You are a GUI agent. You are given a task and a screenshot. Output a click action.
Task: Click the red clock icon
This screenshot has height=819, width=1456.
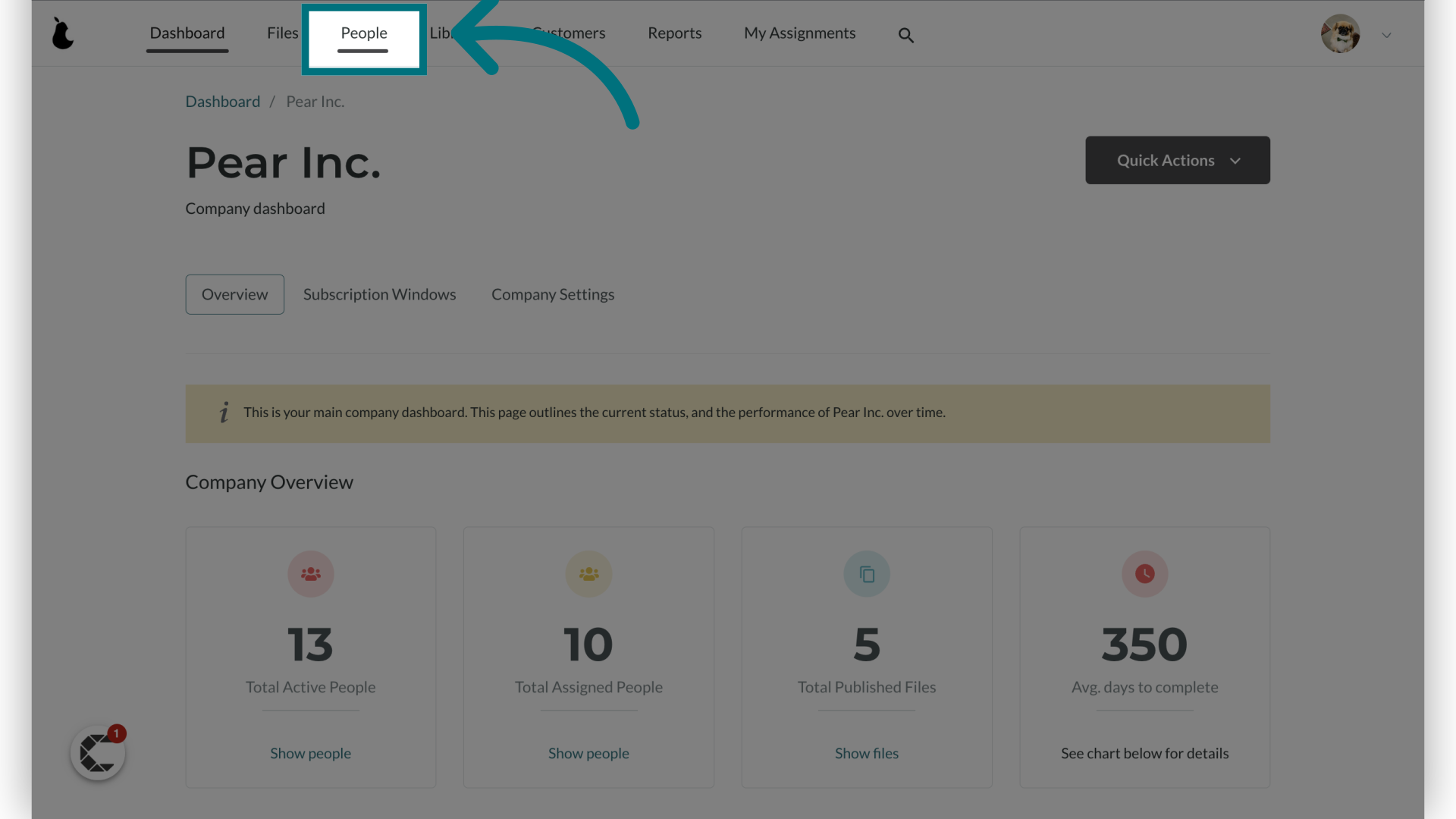tap(1144, 574)
